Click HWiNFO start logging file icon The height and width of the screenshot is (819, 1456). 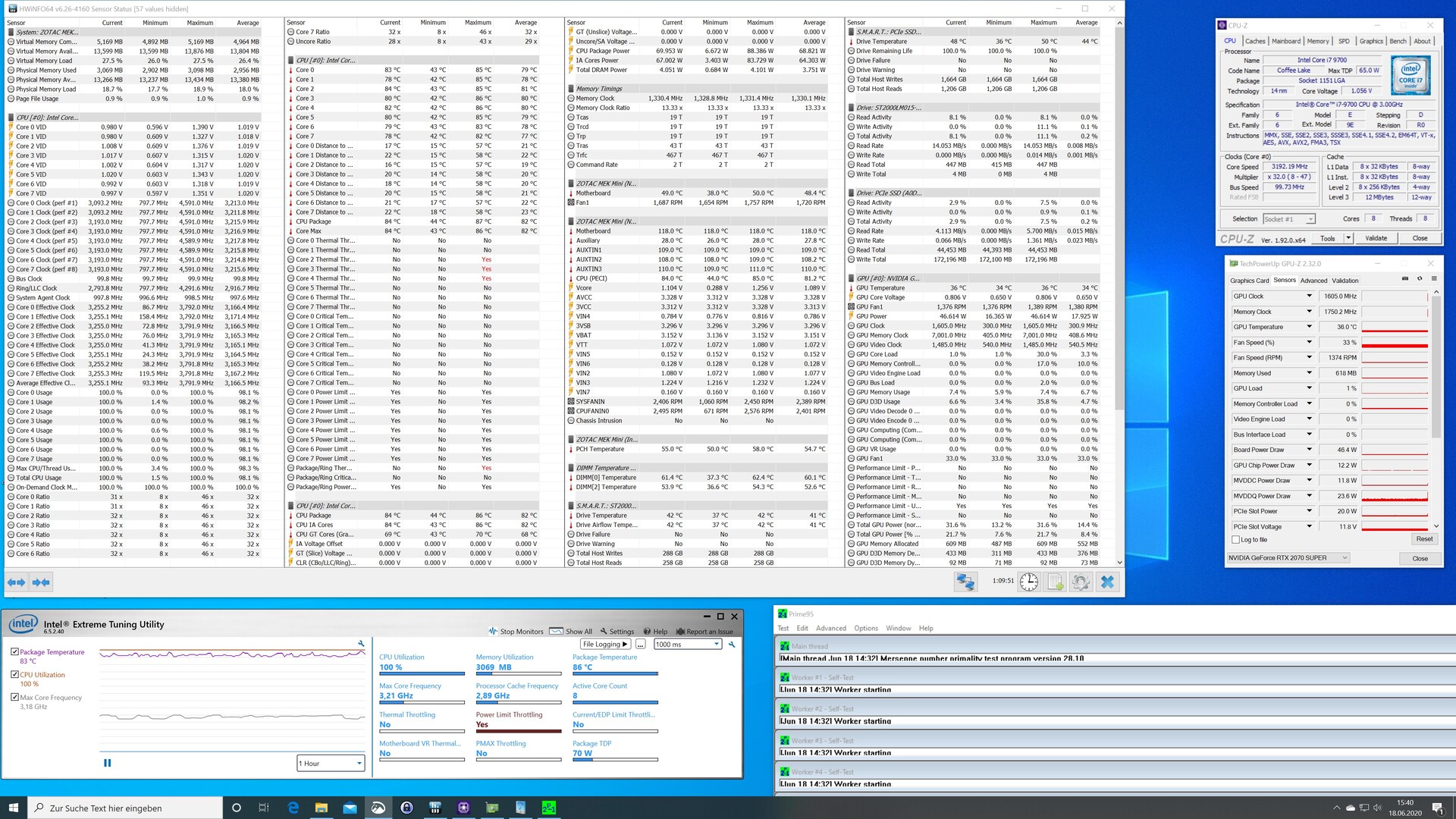click(1055, 582)
